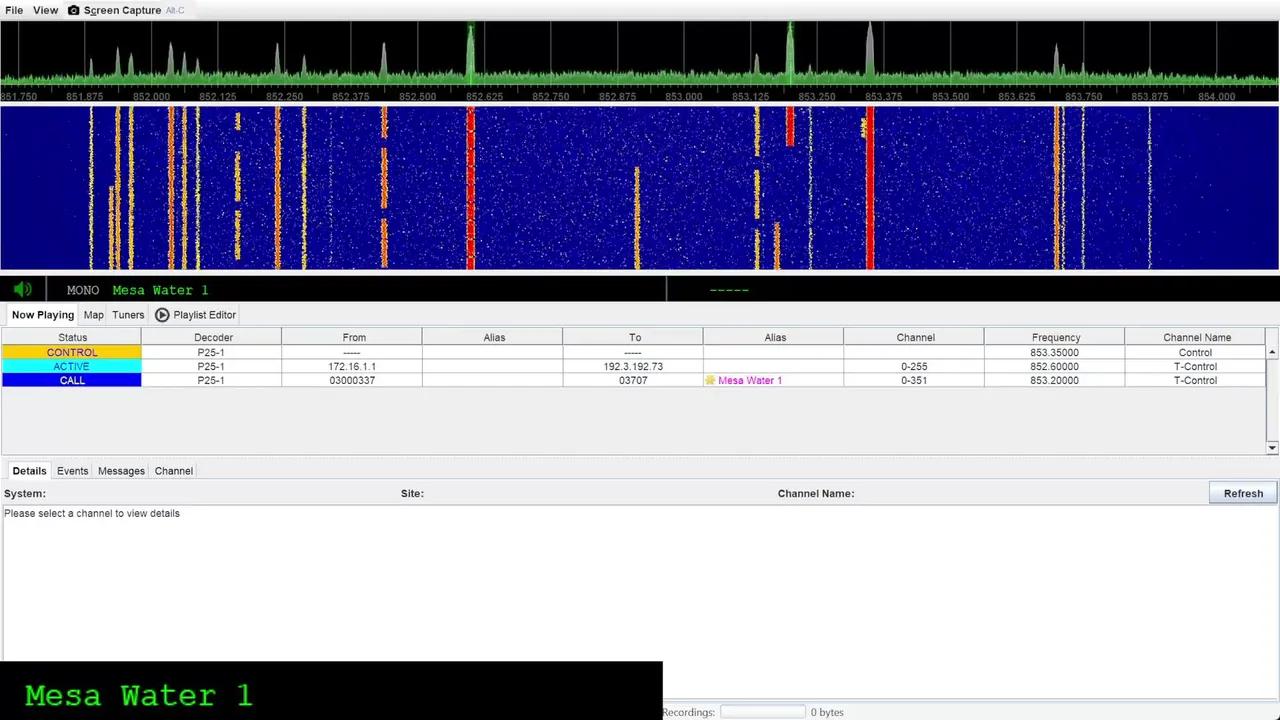Show the Messages tab

click(121, 471)
